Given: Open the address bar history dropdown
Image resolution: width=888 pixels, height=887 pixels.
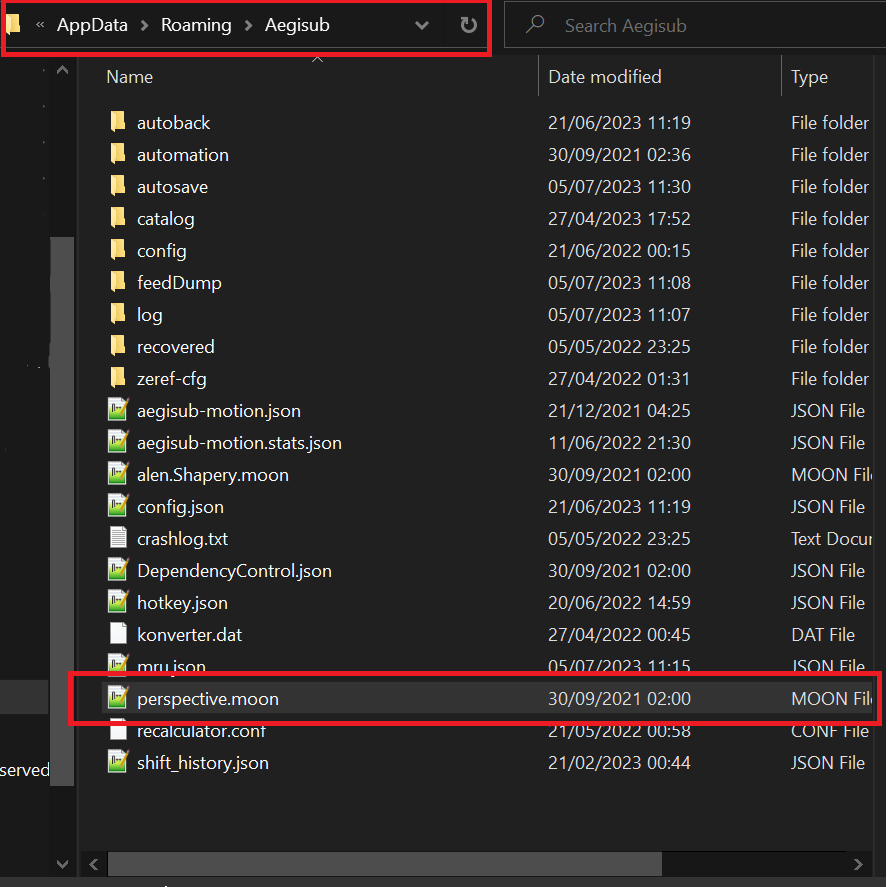Looking at the screenshot, I should point(422,26).
